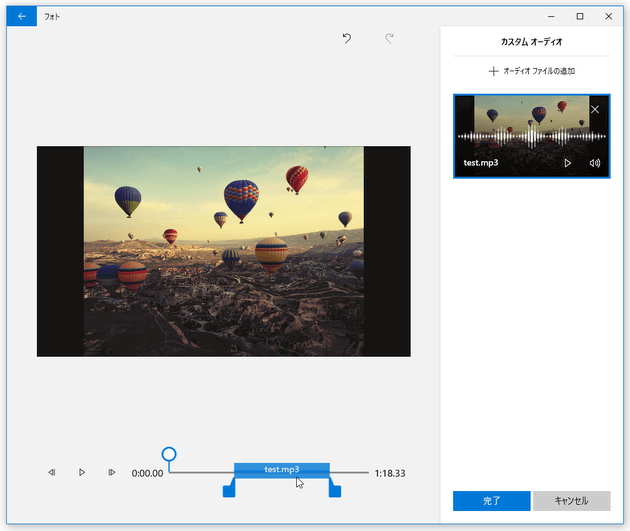This screenshot has height=531, width=630.
Task: Select the test.mp3 audio card thumbnail
Action: point(515,130)
